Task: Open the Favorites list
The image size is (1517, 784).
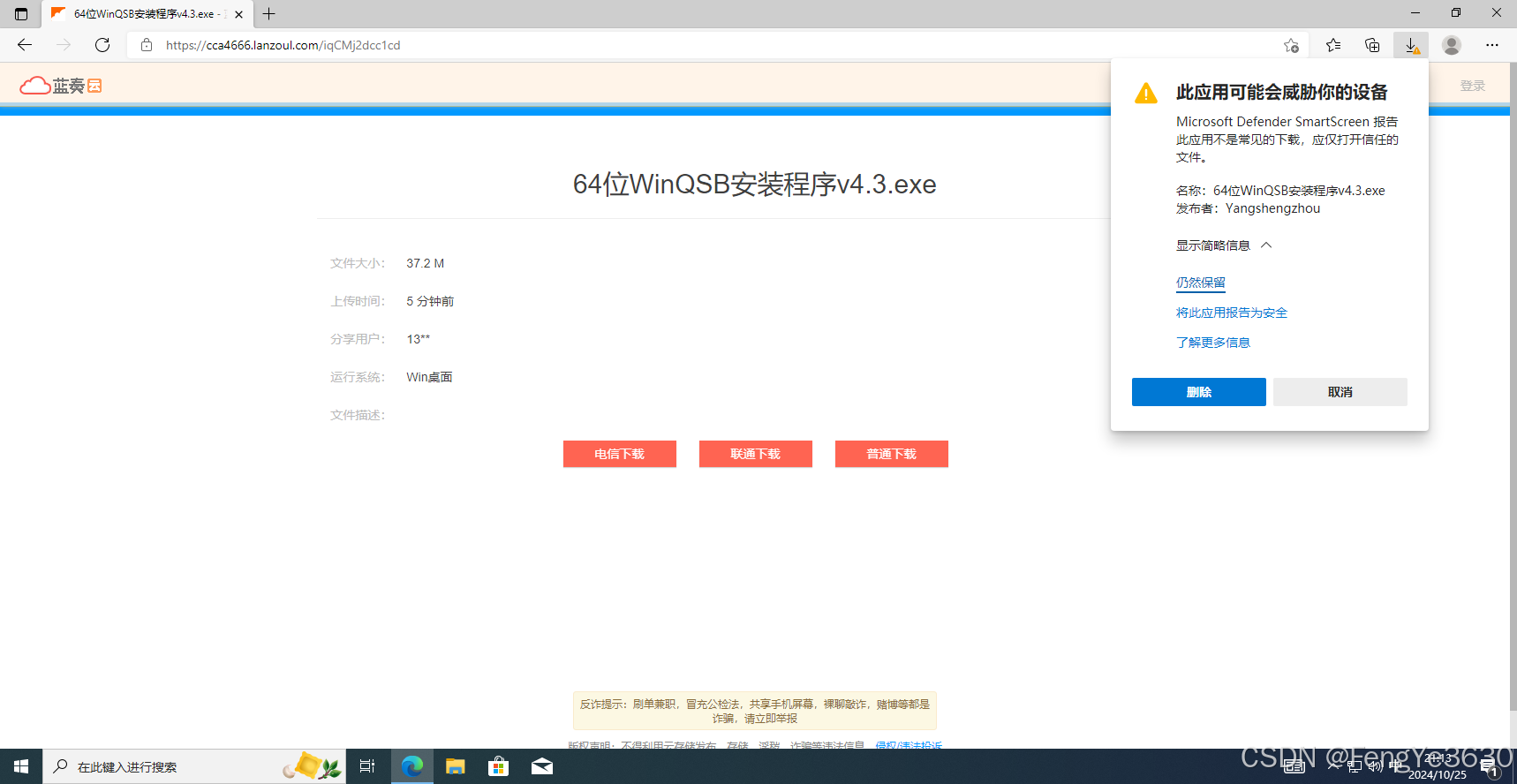Action: pos(1333,45)
